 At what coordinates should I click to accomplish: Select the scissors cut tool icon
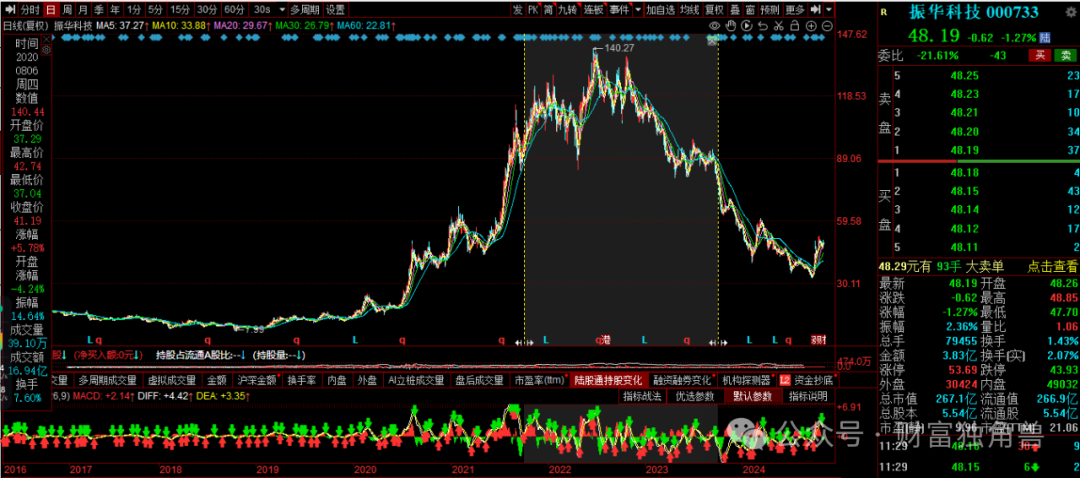pos(778,25)
